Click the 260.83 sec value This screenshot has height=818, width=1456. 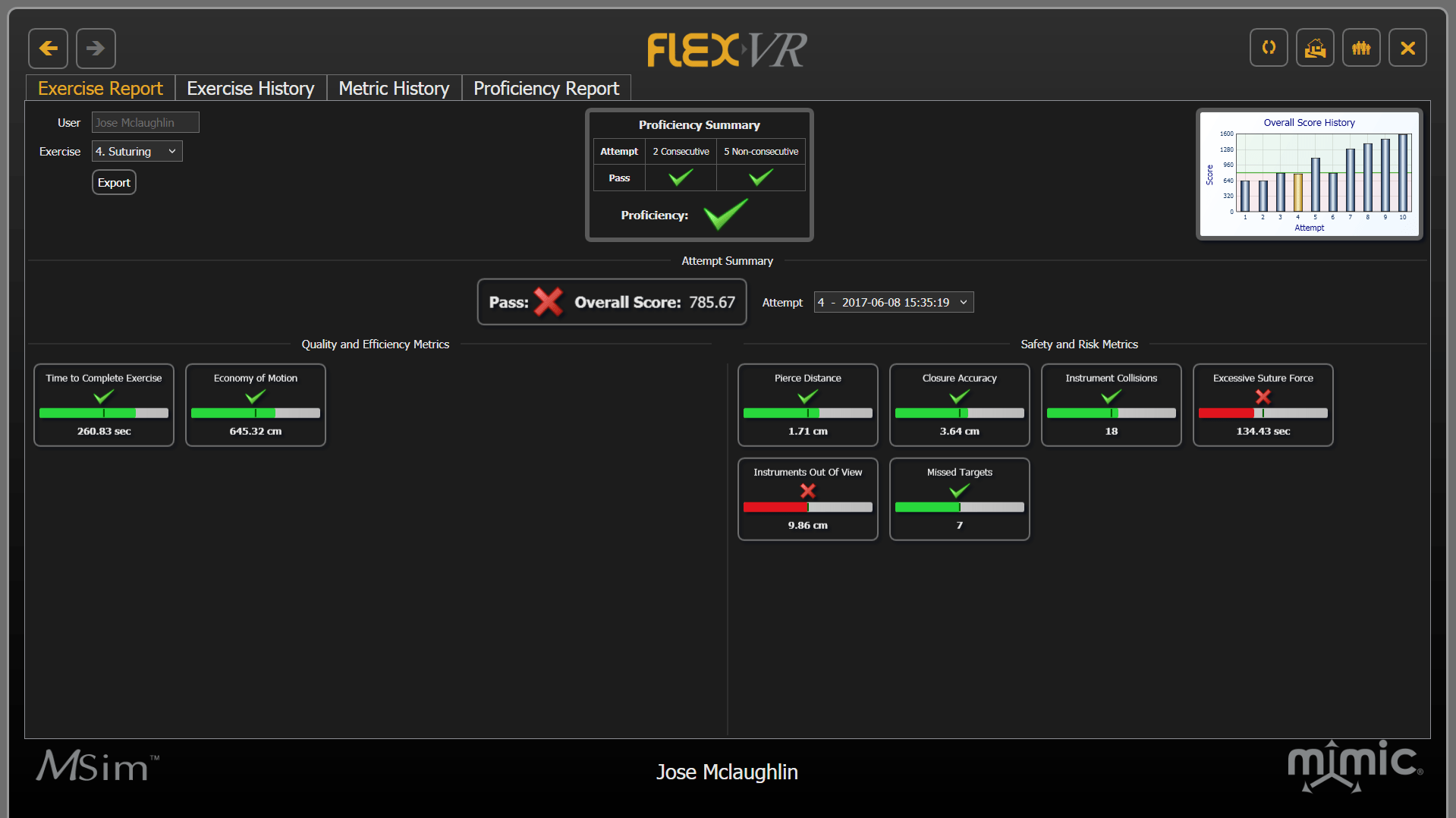[x=104, y=431]
